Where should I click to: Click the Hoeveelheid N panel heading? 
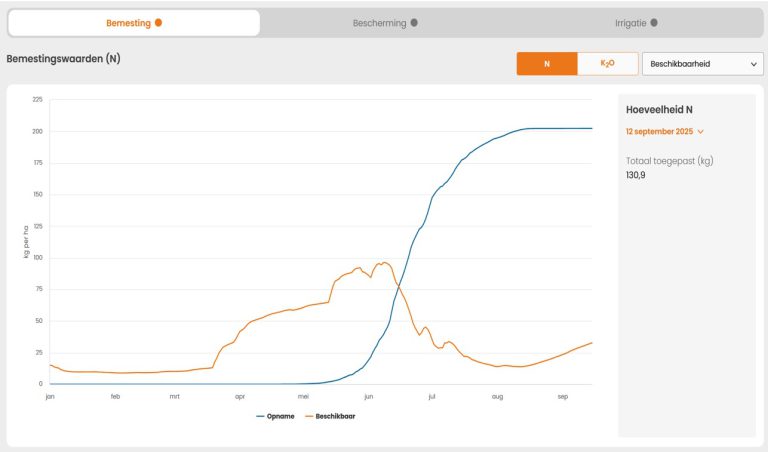coord(659,109)
